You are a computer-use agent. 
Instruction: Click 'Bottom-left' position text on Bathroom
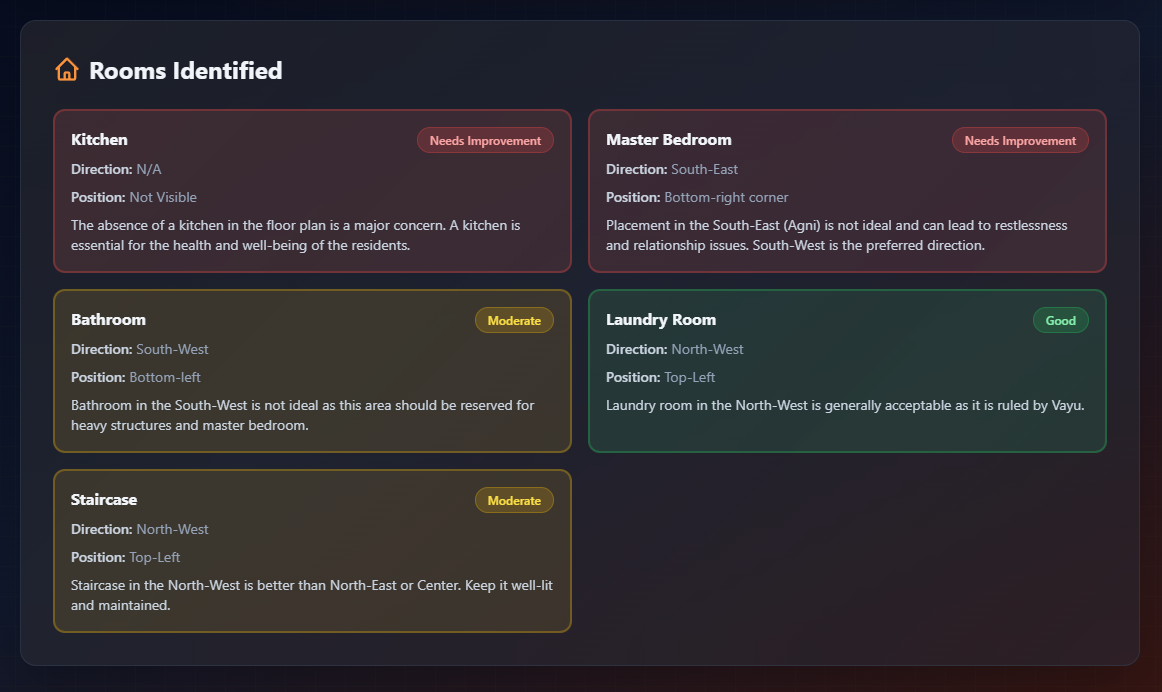(x=165, y=377)
